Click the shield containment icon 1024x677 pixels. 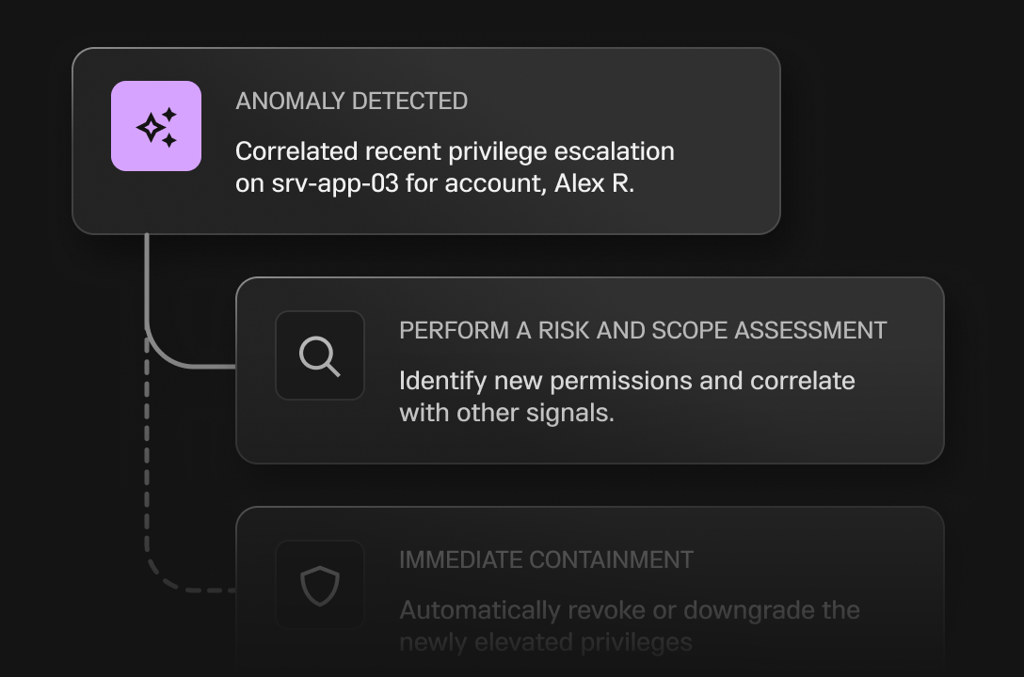tap(320, 586)
